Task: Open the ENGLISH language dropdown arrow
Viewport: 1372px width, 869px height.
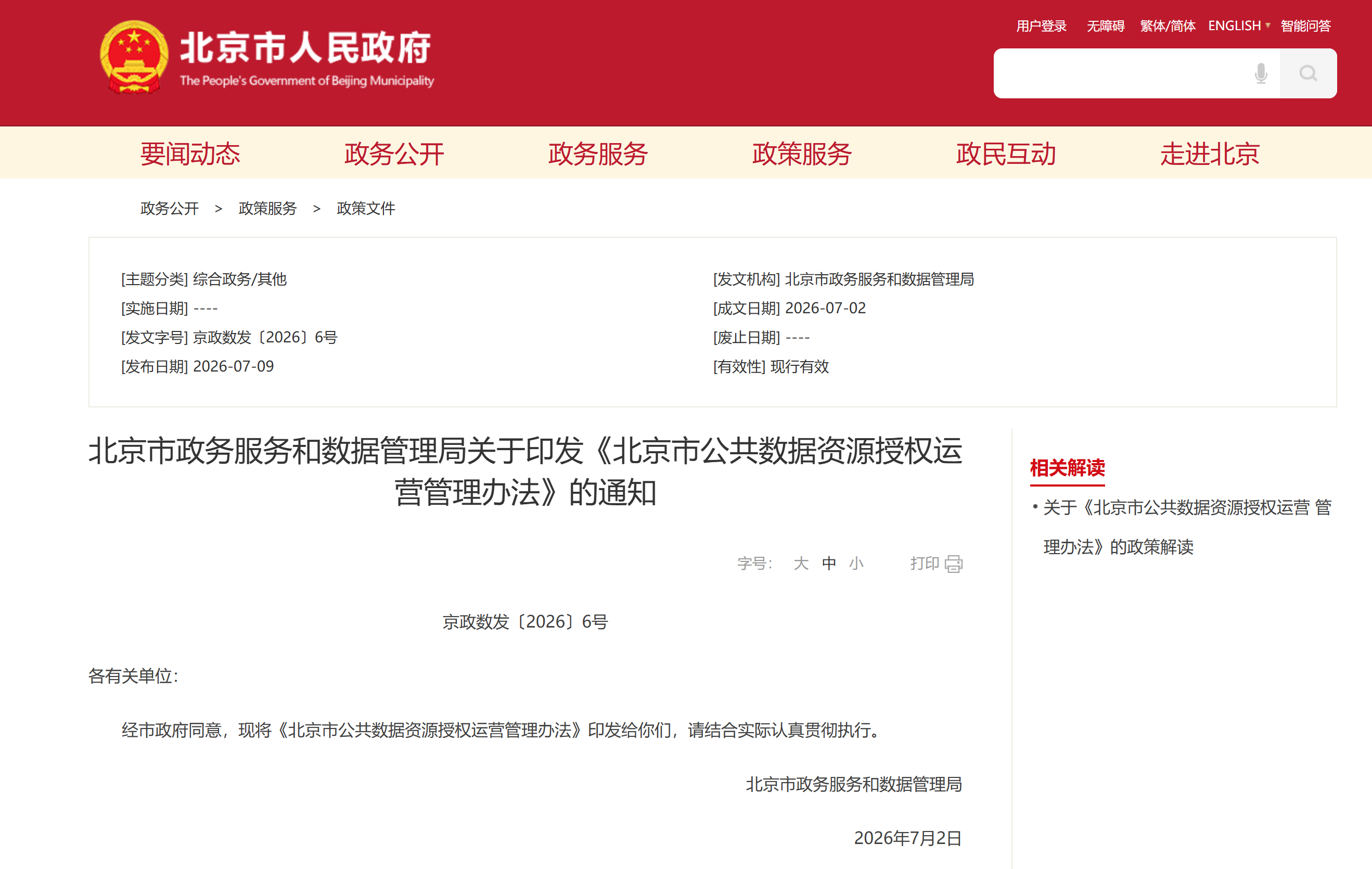Action: (1268, 25)
